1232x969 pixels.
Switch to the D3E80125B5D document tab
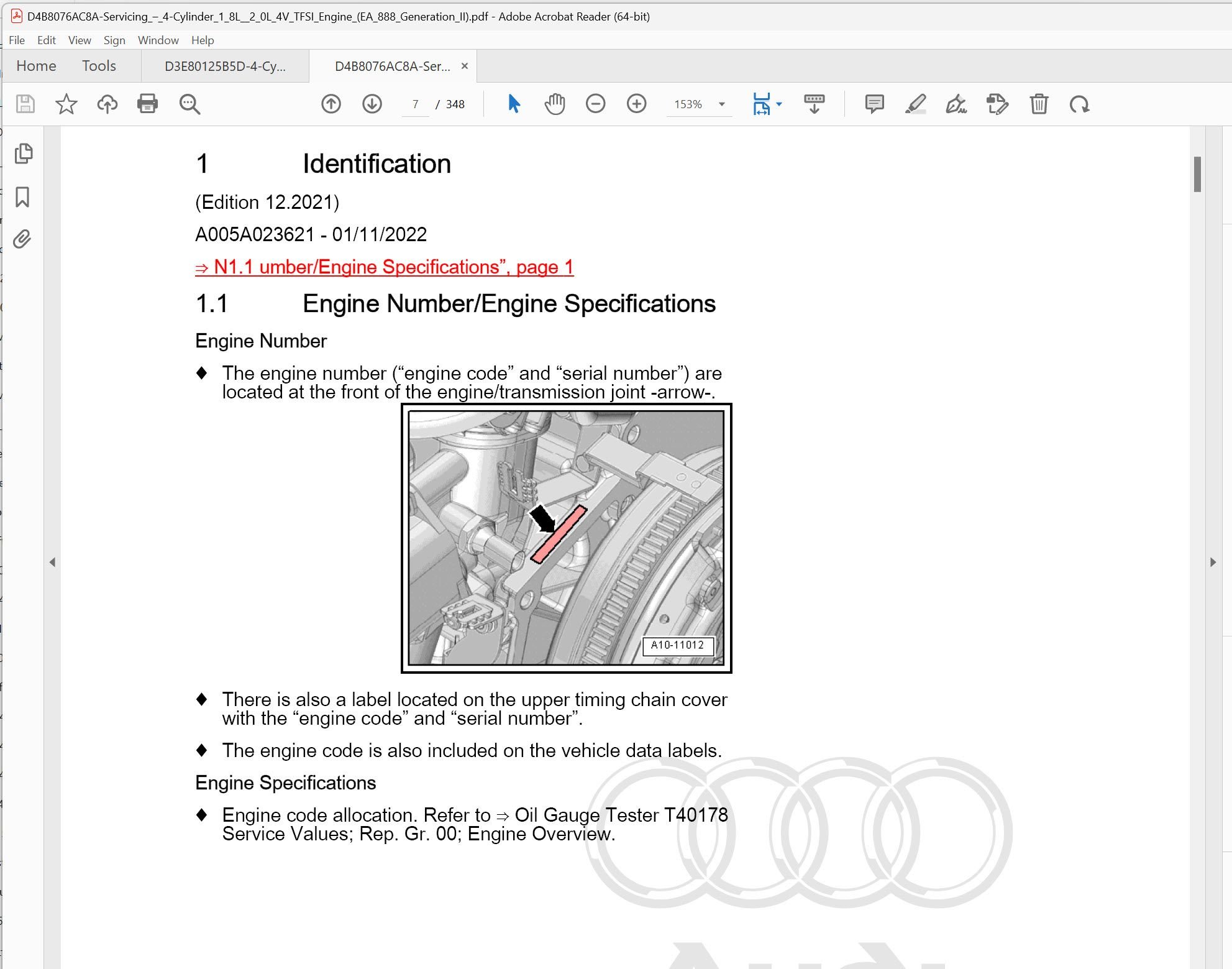pyautogui.click(x=226, y=66)
